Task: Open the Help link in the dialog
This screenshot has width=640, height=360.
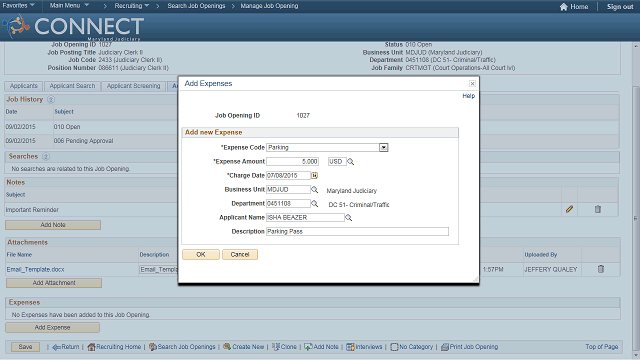Action: pos(469,96)
